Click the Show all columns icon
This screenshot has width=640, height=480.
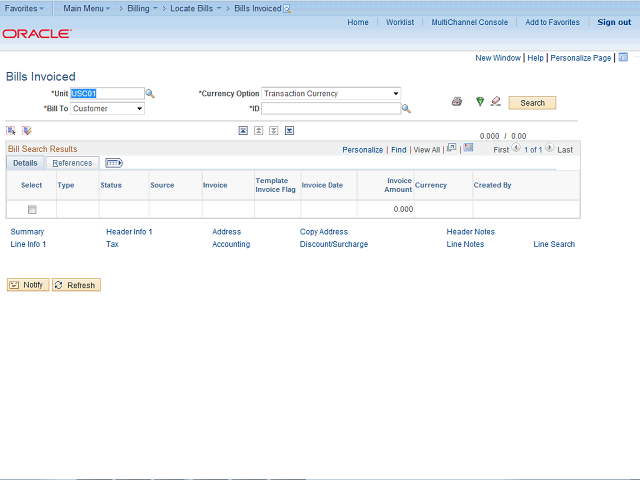113,163
